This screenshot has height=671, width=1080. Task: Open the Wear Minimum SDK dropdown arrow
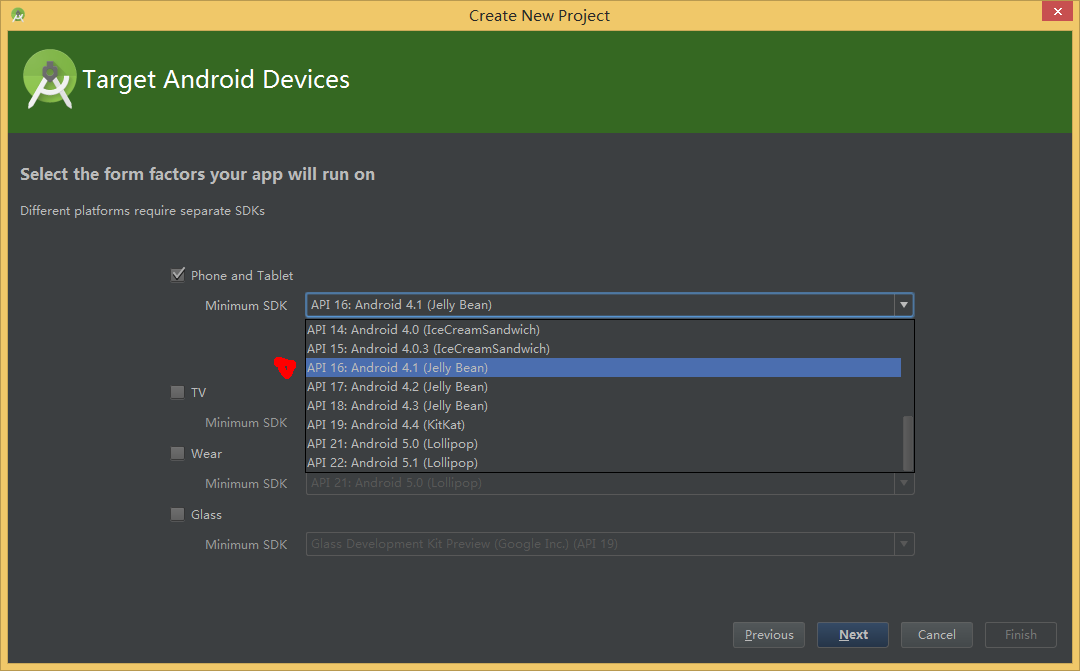[x=904, y=483]
